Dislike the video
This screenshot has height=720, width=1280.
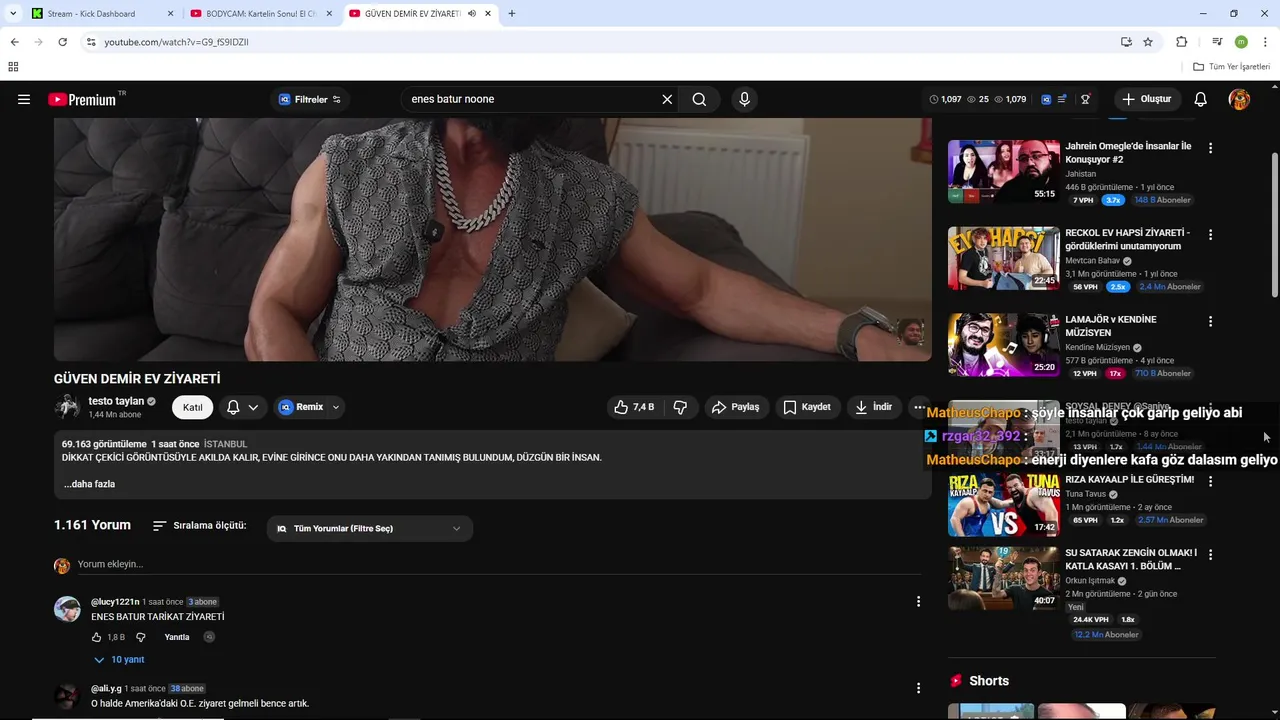point(680,407)
